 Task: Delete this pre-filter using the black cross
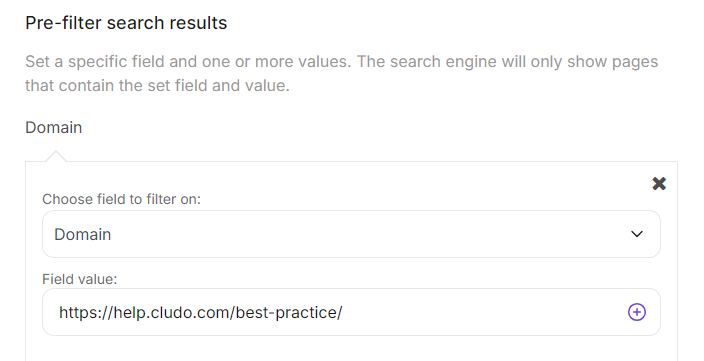(659, 183)
